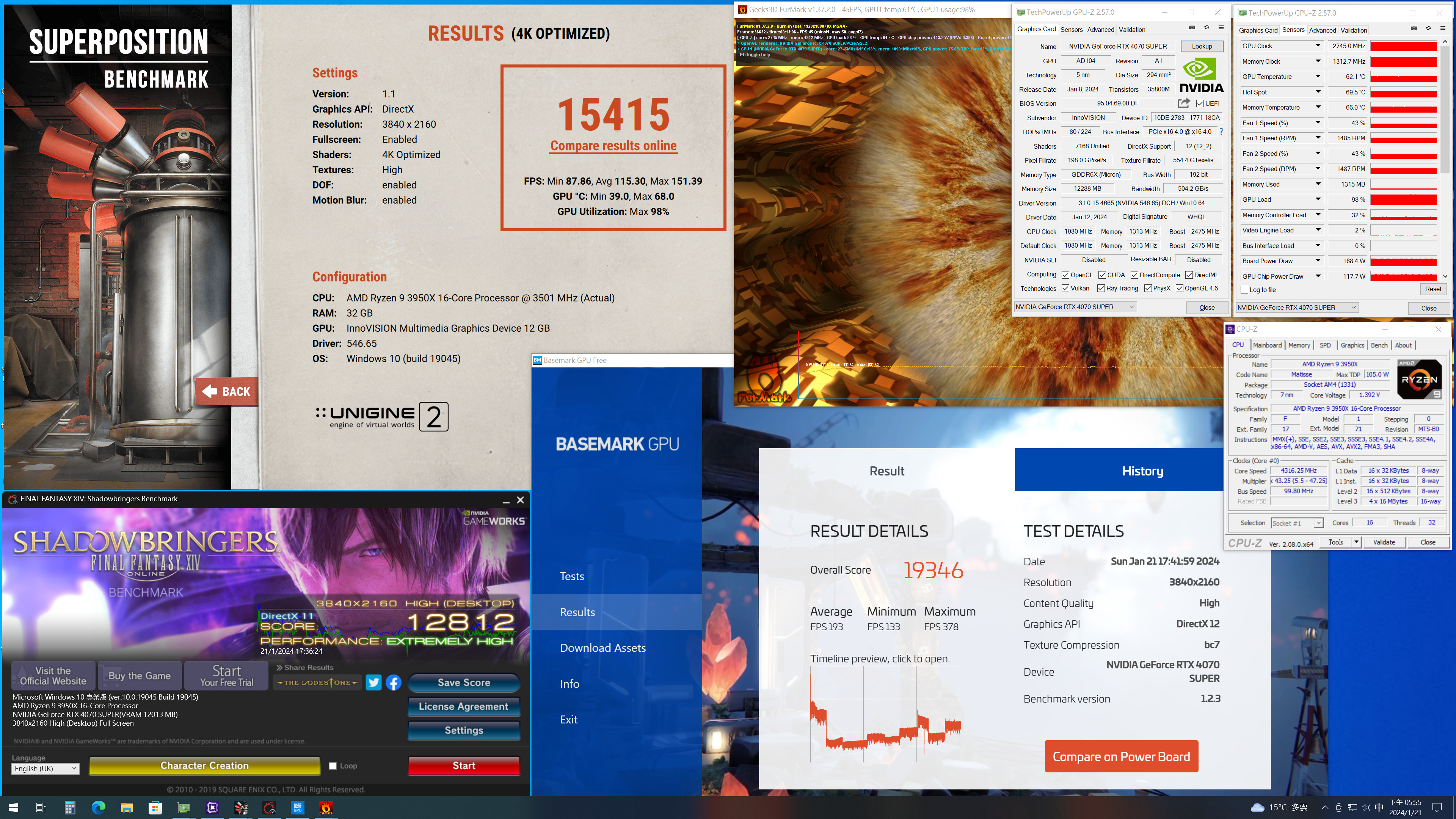1456x819 pixels.
Task: Click the refresh icon in Sensors window
Action: 1428,28
